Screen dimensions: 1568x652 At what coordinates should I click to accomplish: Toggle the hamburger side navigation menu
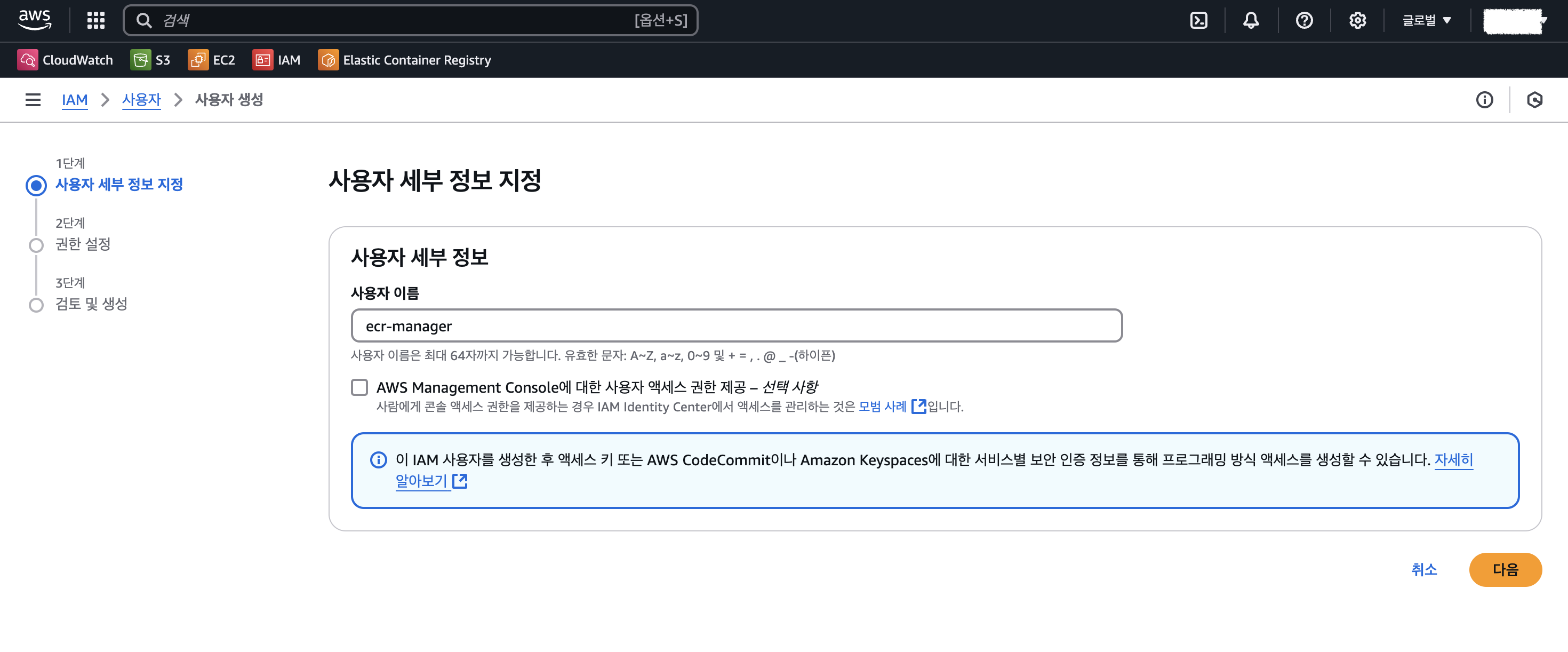click(x=33, y=100)
